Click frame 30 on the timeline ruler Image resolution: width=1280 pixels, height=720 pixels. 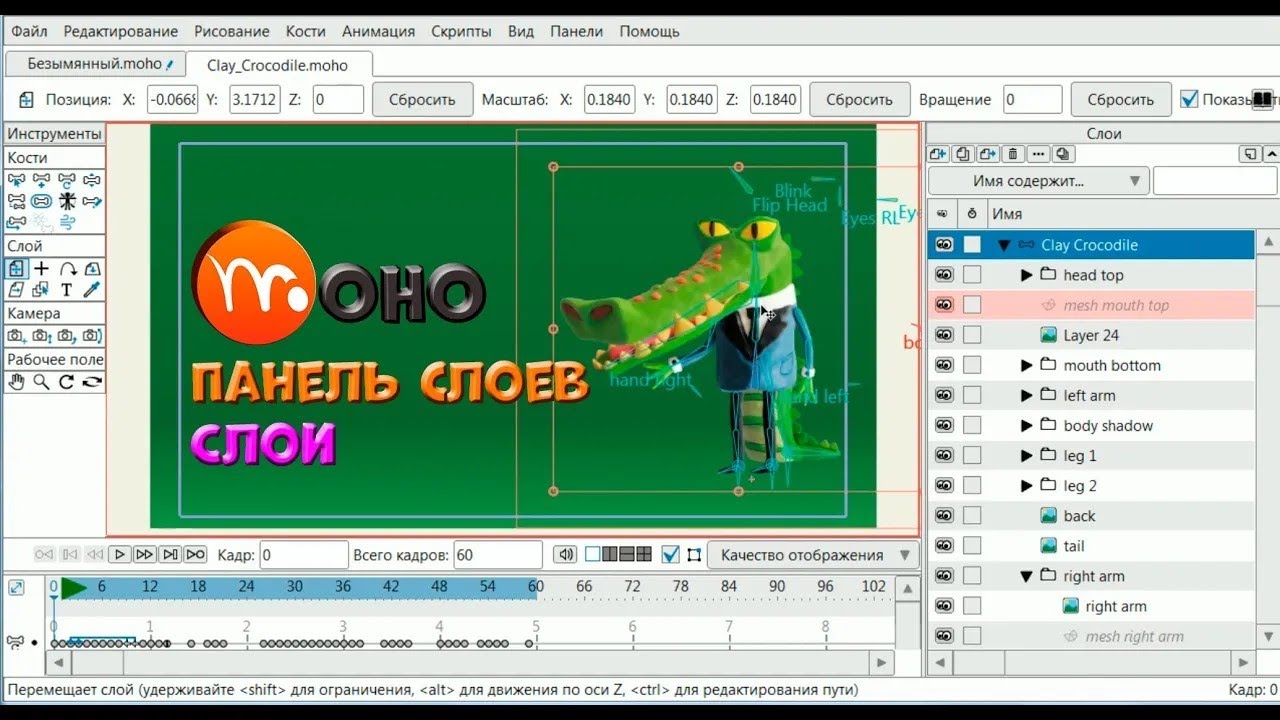point(294,586)
